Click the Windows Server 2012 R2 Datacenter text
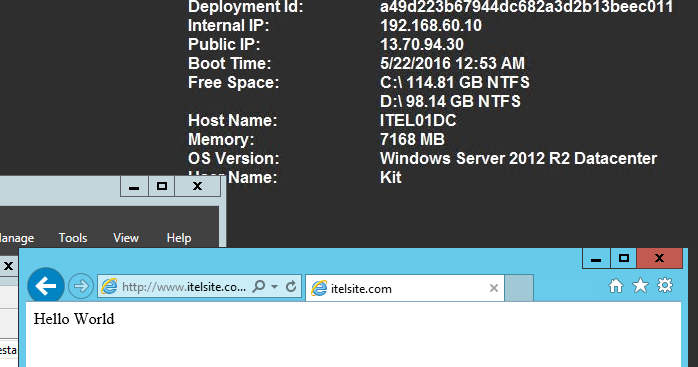This screenshot has height=367, width=698. [519, 159]
